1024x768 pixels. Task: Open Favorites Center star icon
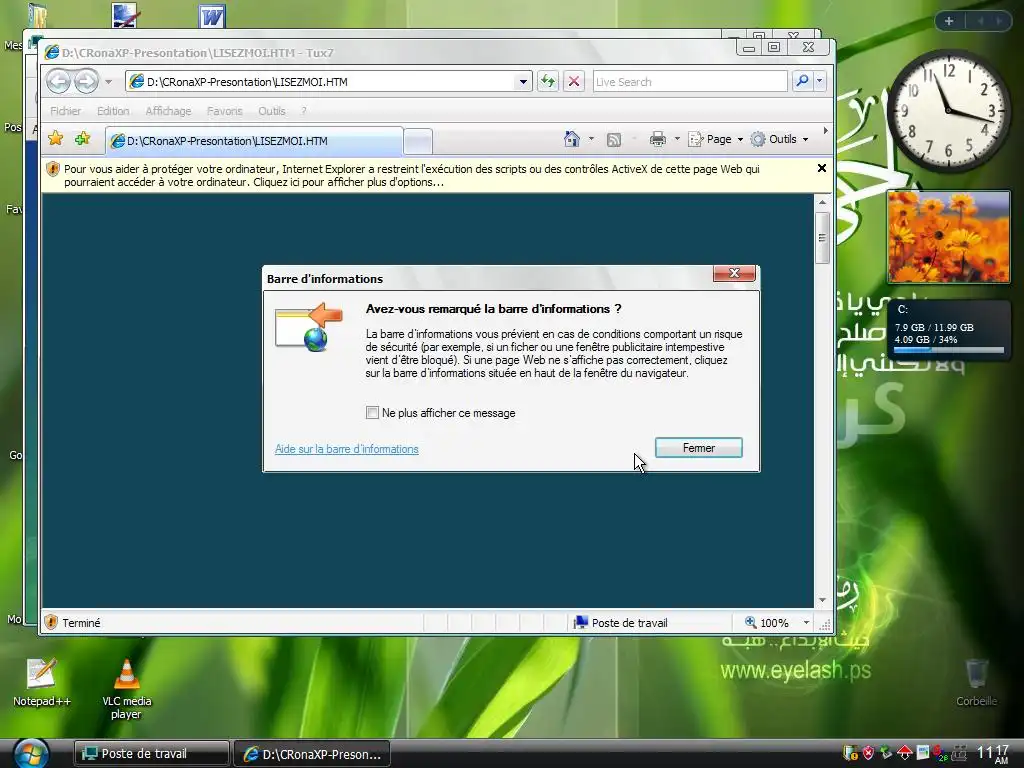tap(56, 138)
